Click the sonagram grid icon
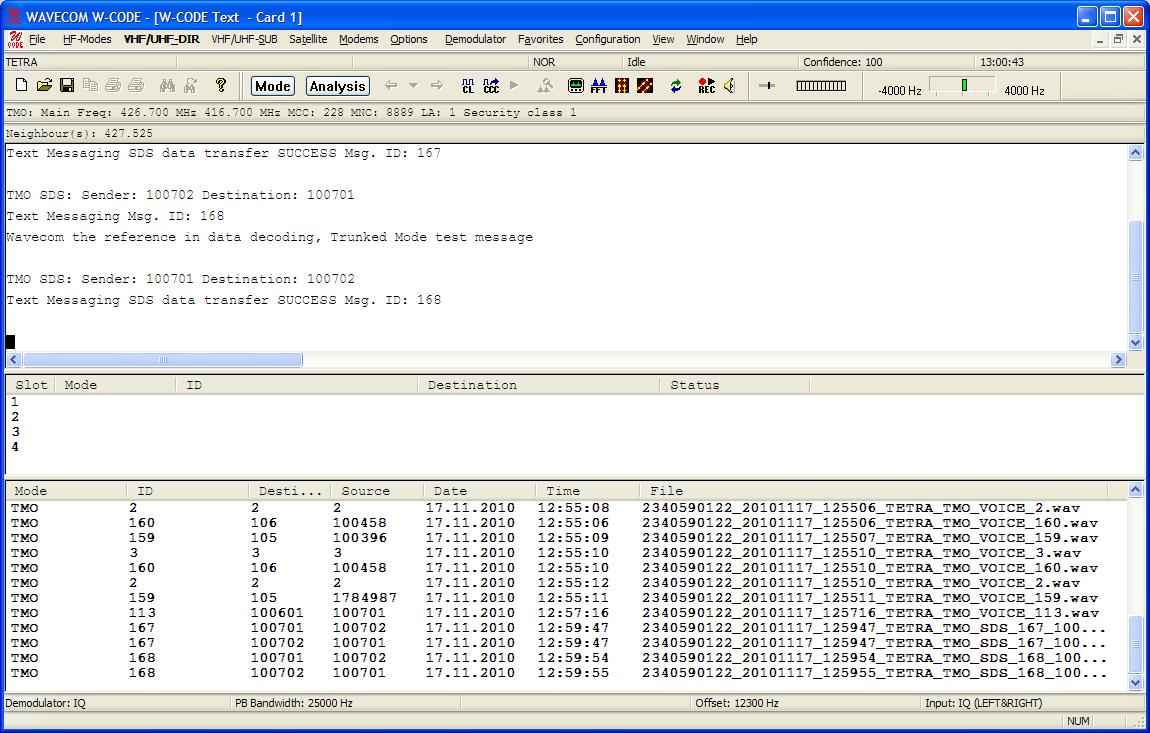 click(x=622, y=86)
